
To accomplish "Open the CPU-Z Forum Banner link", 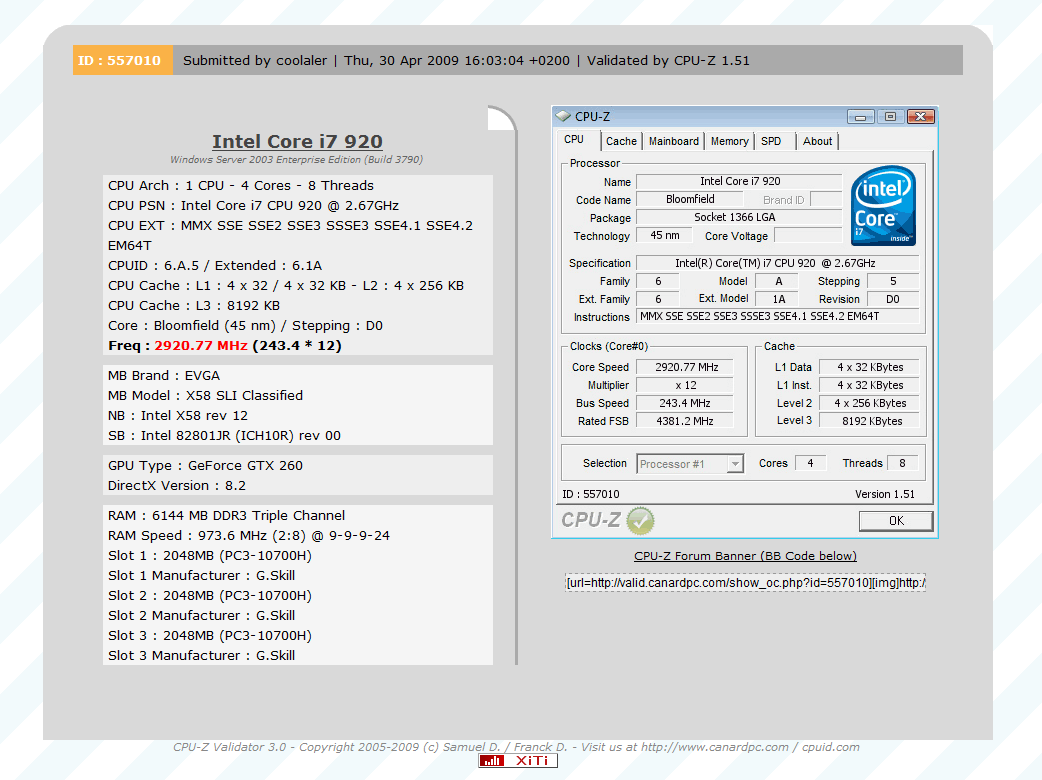I will click(x=745, y=556).
